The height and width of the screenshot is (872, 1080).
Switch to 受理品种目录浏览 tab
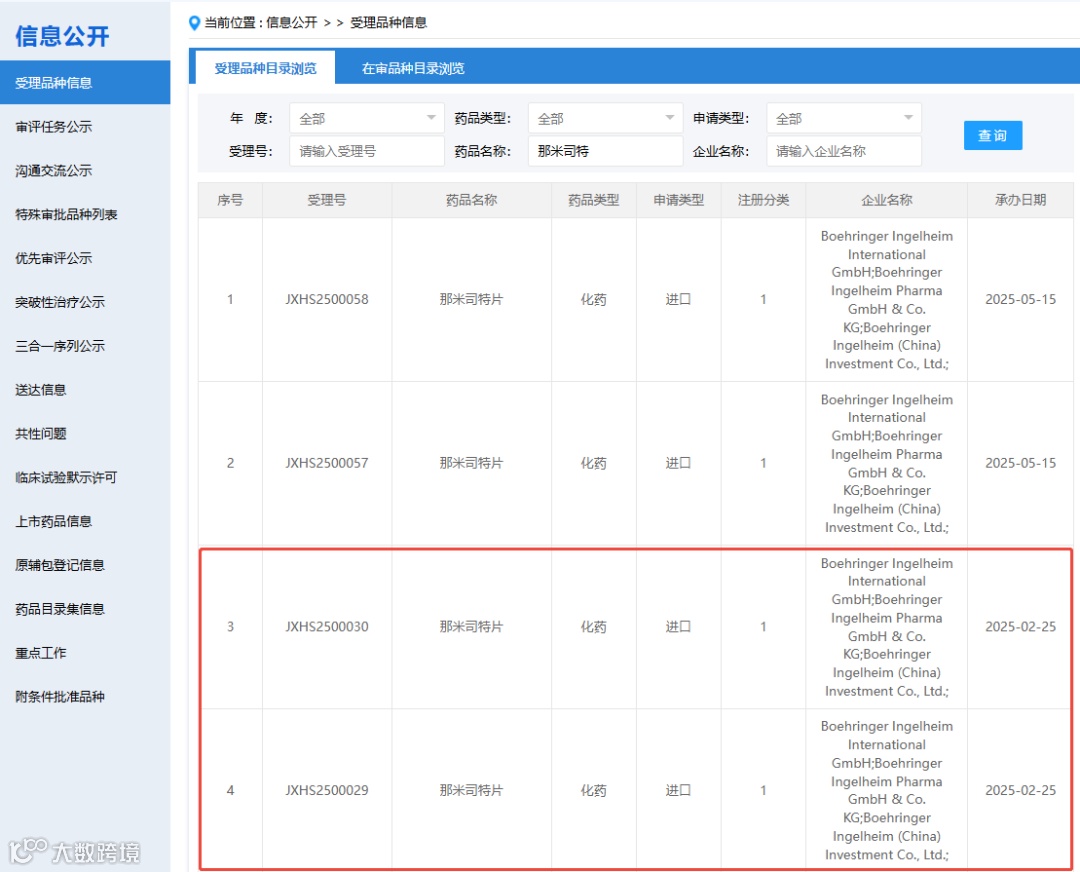(265, 68)
